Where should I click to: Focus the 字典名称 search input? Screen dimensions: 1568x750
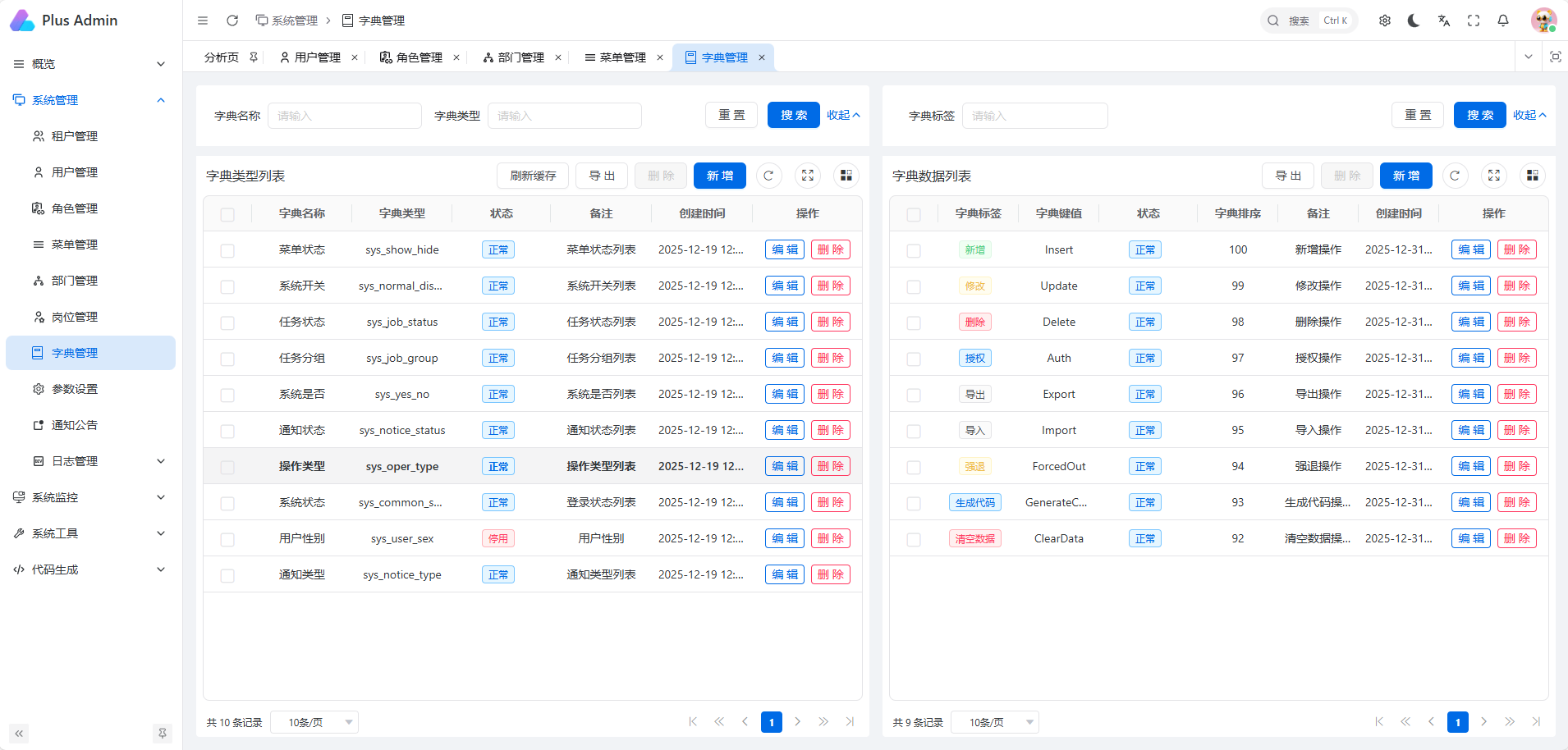tap(345, 116)
